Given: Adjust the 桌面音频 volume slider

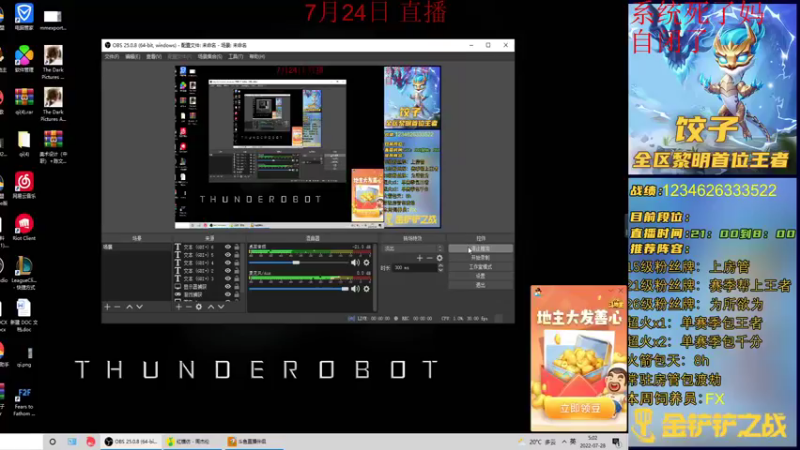Looking at the screenshot, I should point(298,262).
